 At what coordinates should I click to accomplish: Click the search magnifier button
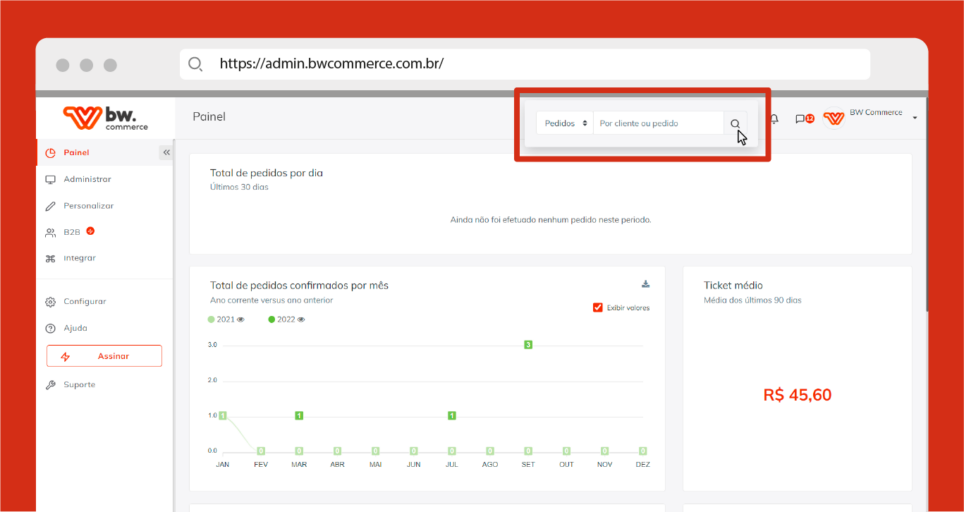[x=735, y=124]
